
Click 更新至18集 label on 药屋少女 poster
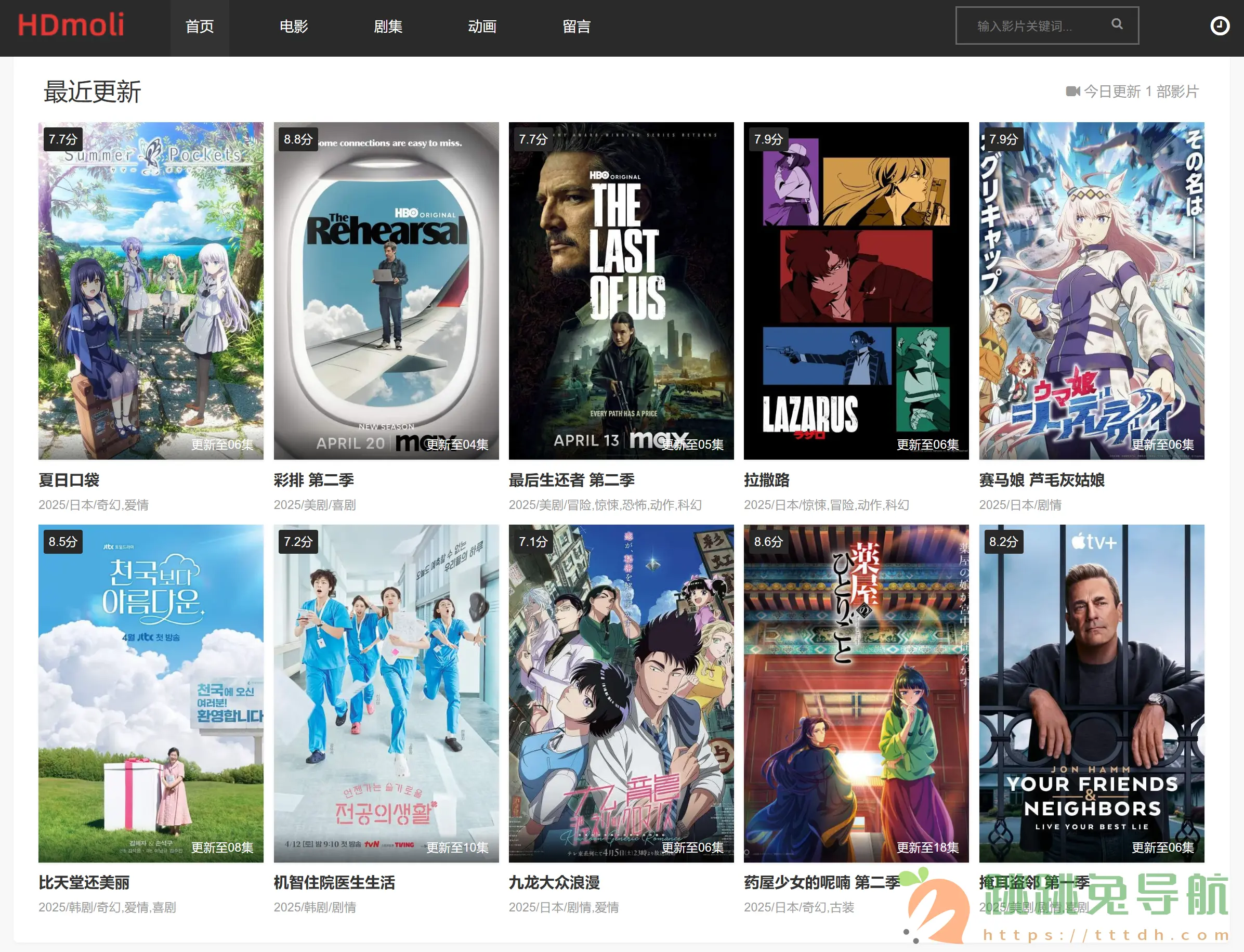click(x=928, y=847)
